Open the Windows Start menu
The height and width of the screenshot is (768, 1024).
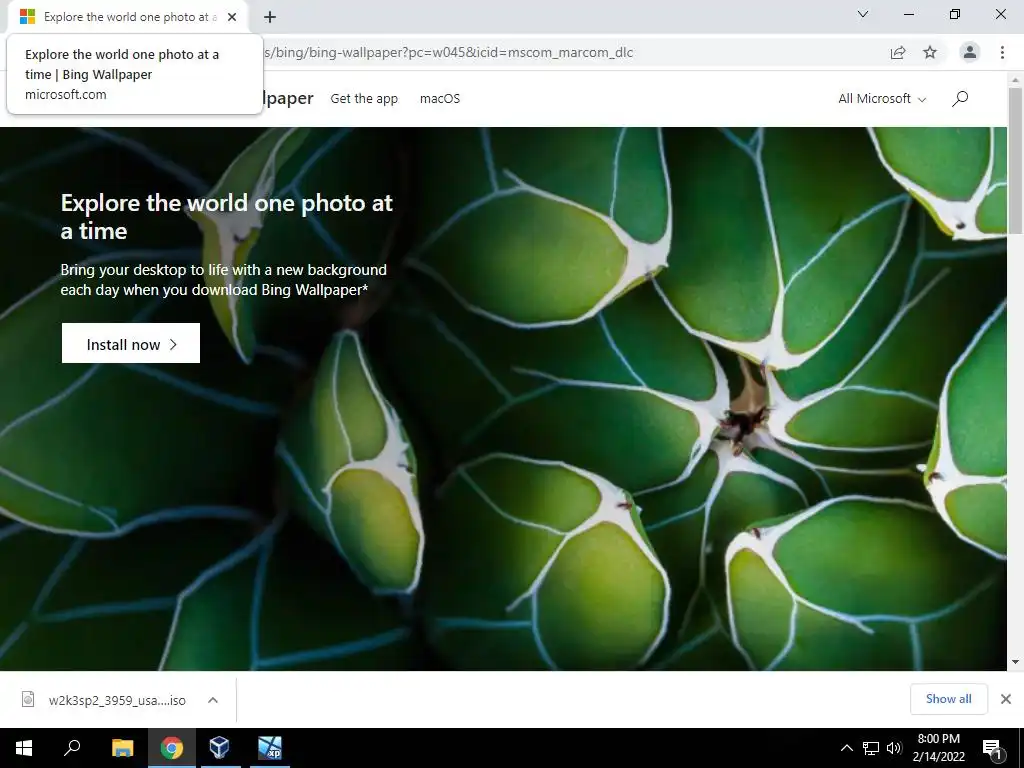(x=24, y=748)
